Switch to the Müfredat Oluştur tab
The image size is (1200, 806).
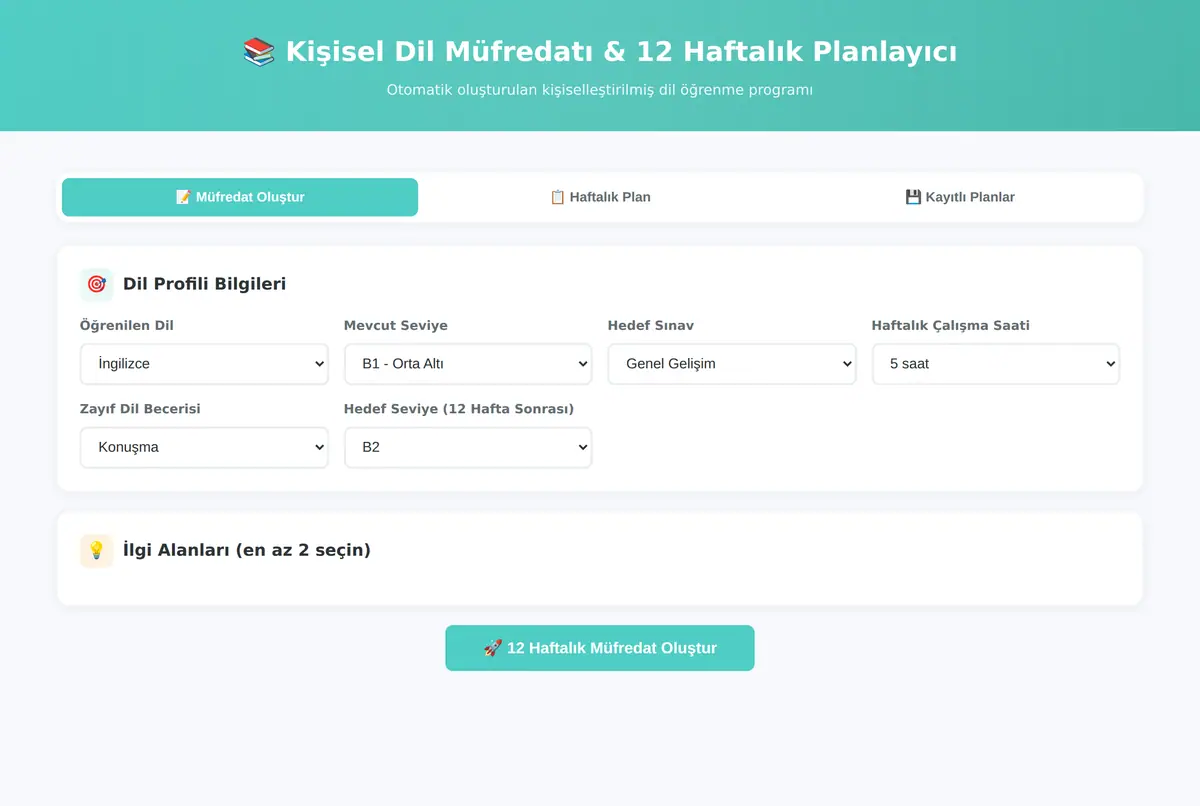pyautogui.click(x=240, y=197)
